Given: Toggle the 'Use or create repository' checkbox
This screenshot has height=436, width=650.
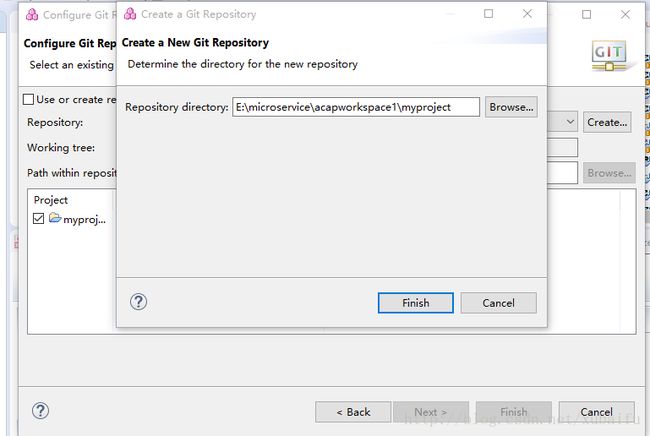Looking at the screenshot, I should (28, 99).
